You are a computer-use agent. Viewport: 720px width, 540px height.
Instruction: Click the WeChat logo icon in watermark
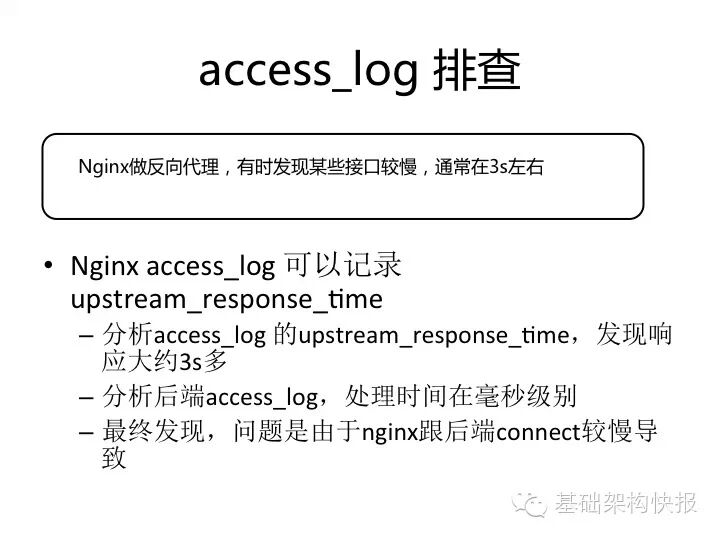529,504
